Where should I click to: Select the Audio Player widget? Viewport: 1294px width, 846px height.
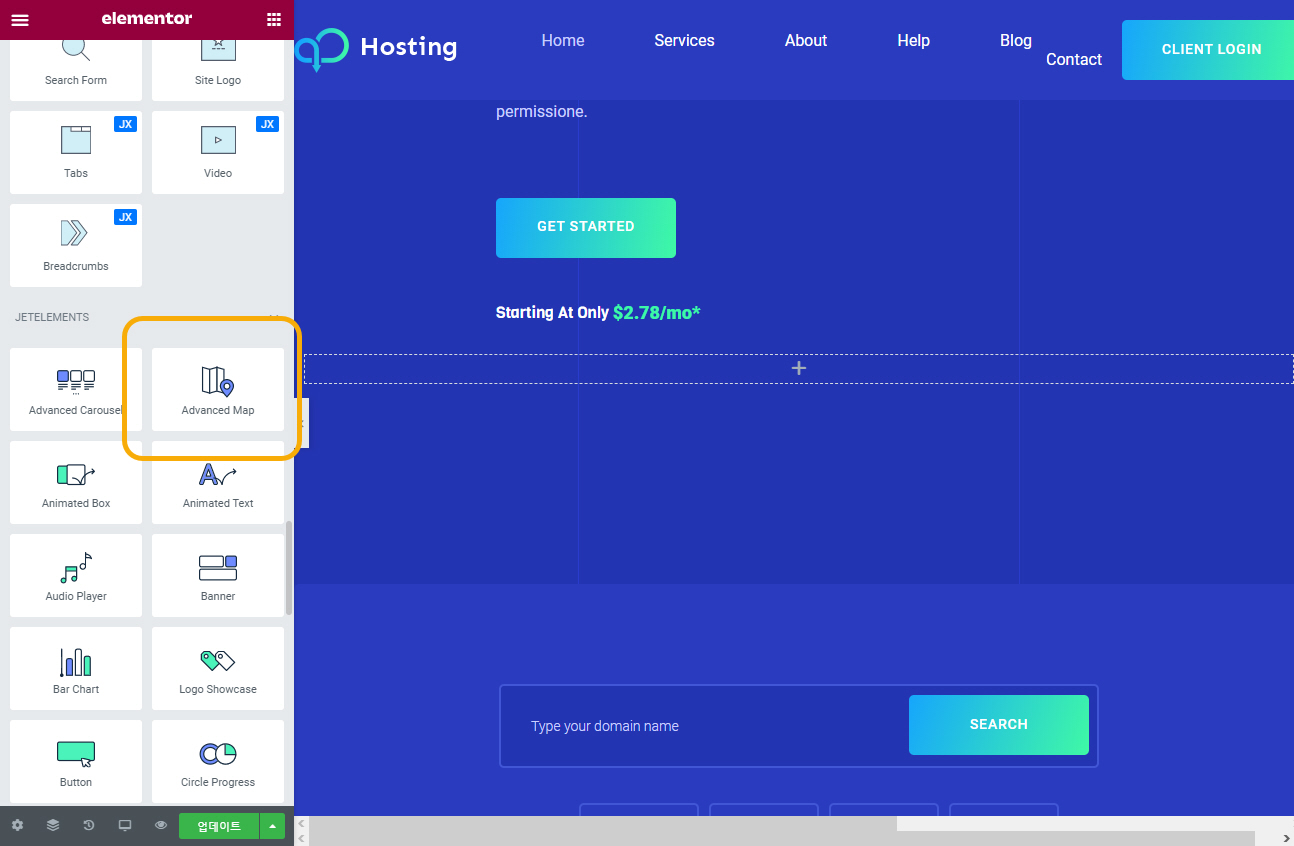[x=75, y=575]
